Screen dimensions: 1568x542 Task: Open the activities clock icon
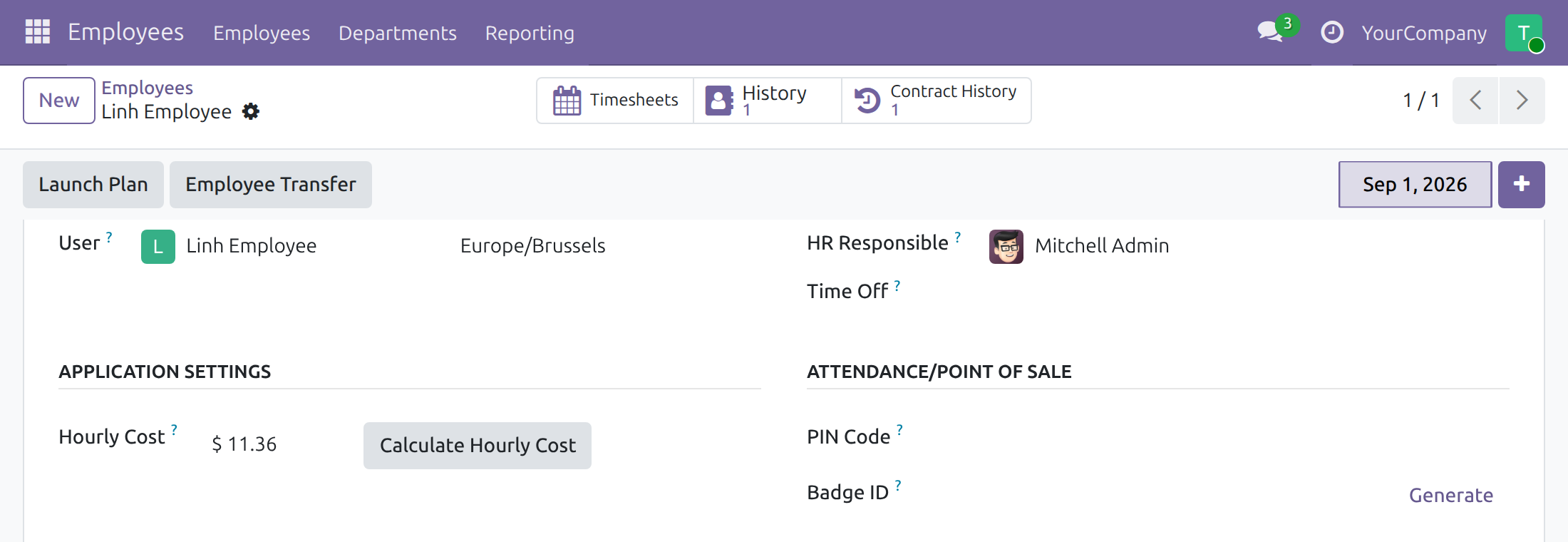pos(1332,32)
